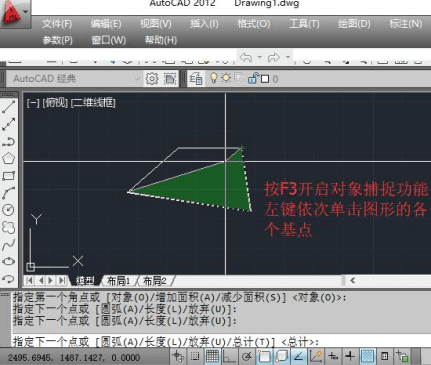Select the Construction Line tool

(x=9, y=124)
